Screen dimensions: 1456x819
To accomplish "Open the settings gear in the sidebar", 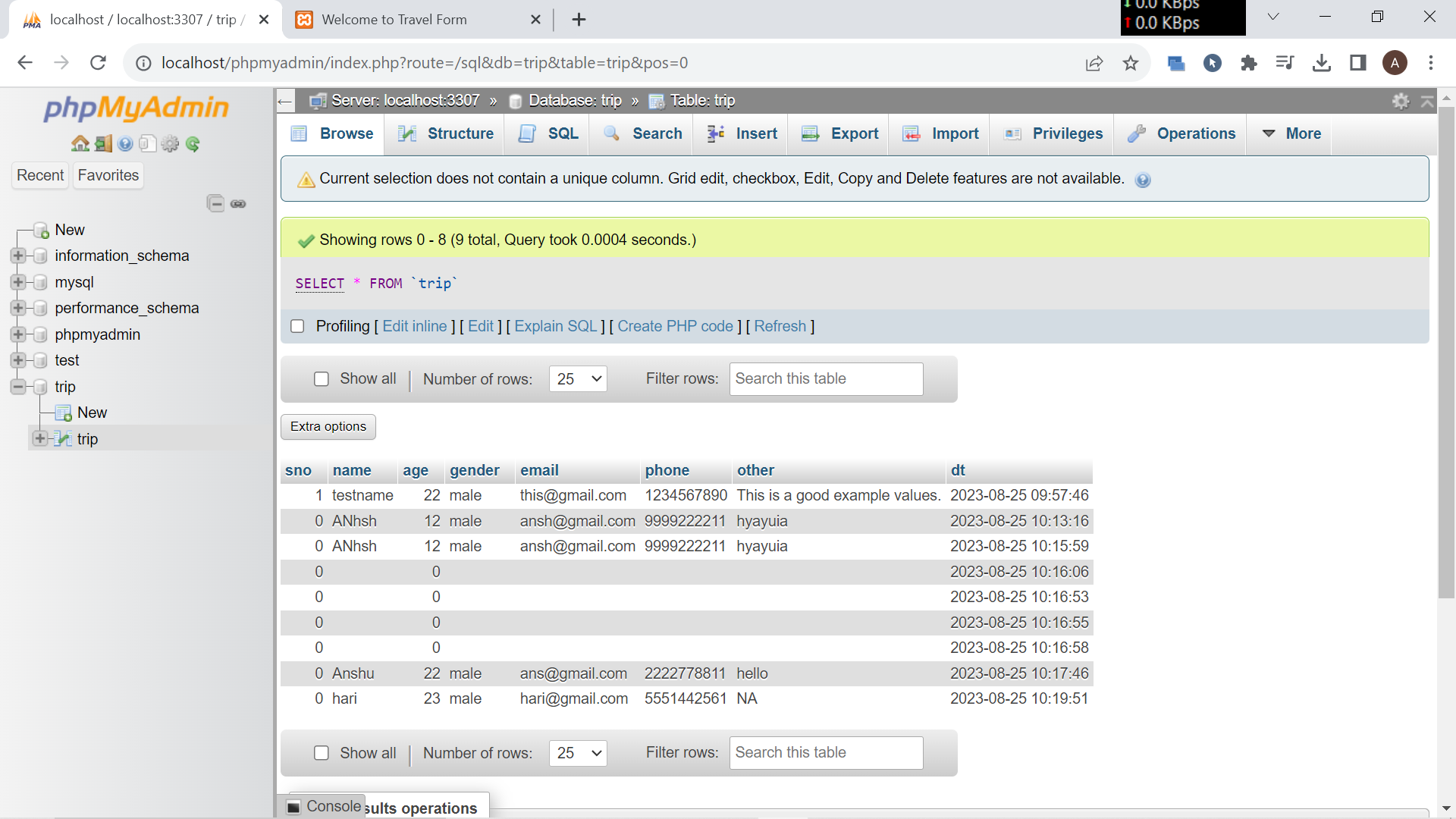I will tap(170, 144).
